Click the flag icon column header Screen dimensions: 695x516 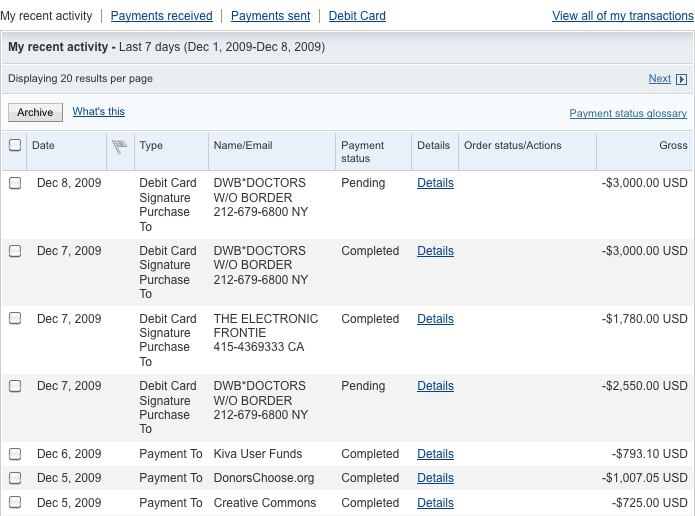click(119, 146)
